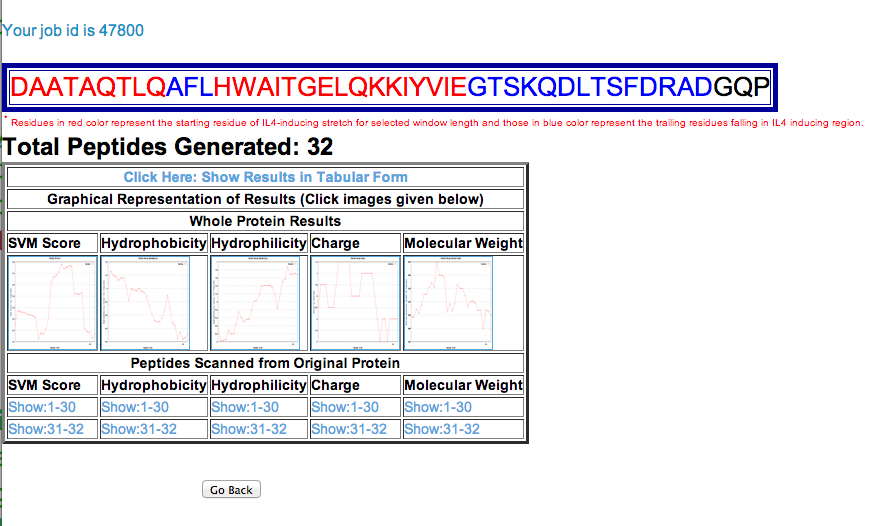Show SVM Score peptides 1-30

41,407
